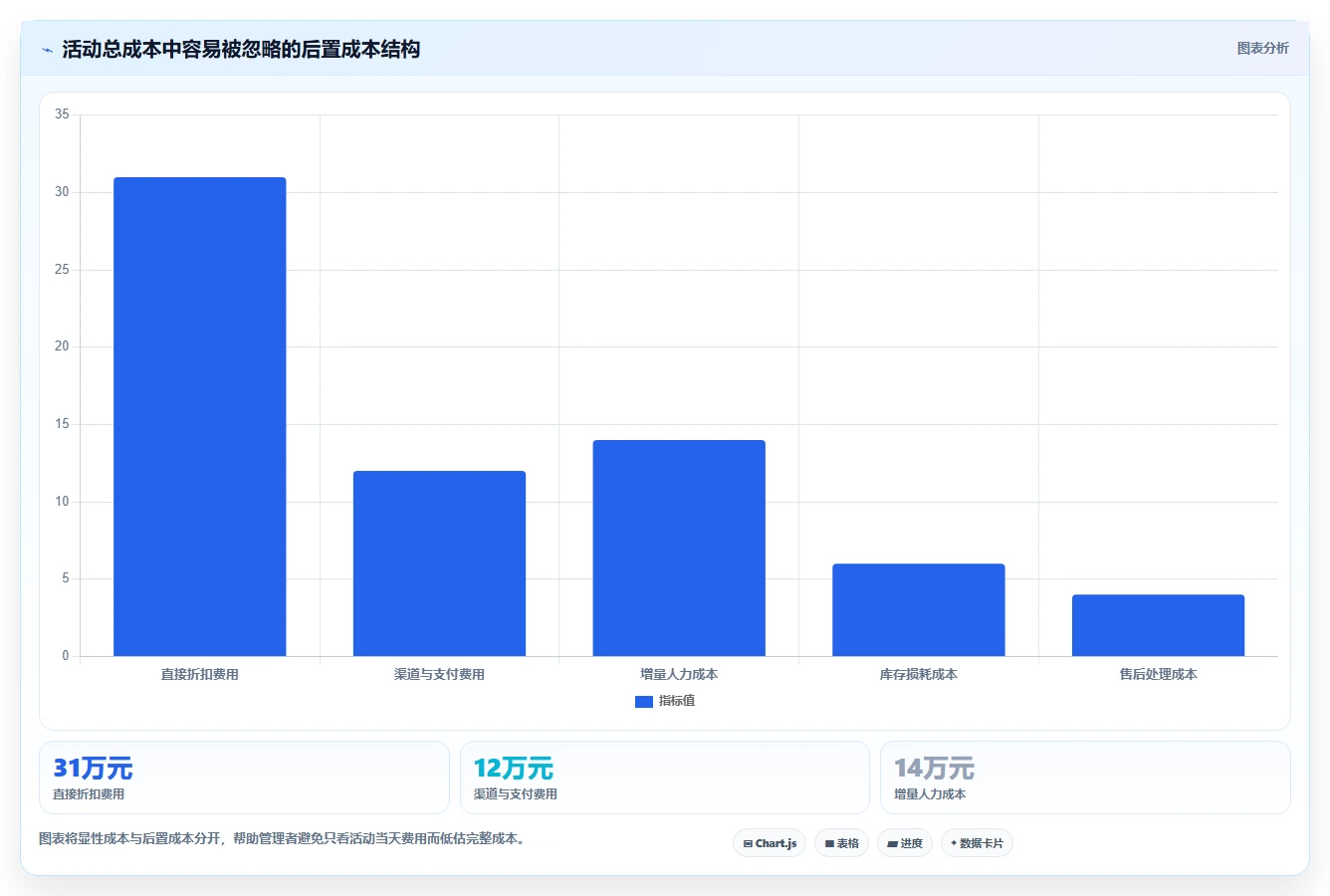This screenshot has height=896, width=1330.
Task: Click the y-axis value 25
Action: 63,270
